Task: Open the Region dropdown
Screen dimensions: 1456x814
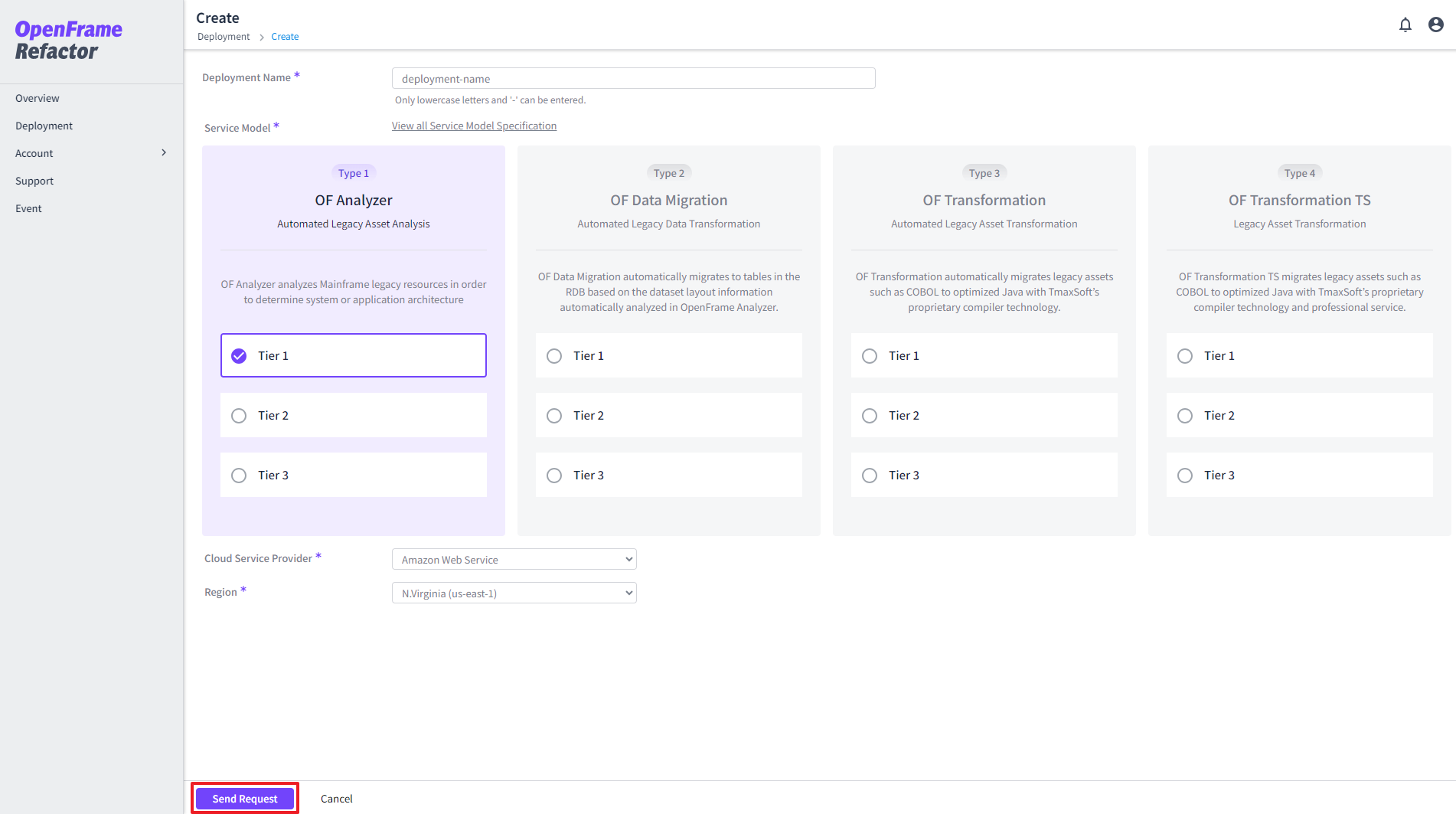Action: pyautogui.click(x=514, y=593)
